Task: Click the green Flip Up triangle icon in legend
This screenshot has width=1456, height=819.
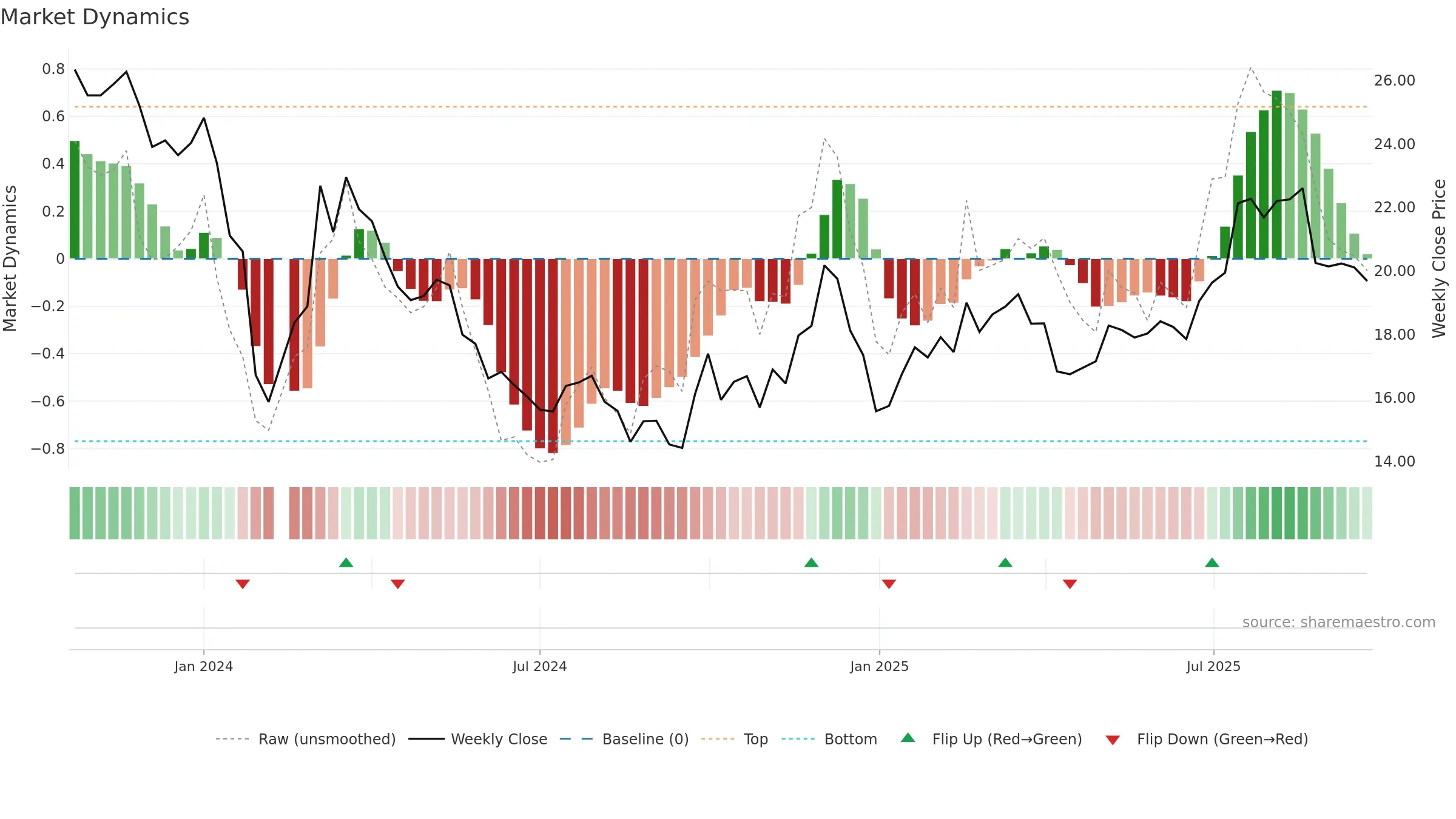Action: [908, 738]
